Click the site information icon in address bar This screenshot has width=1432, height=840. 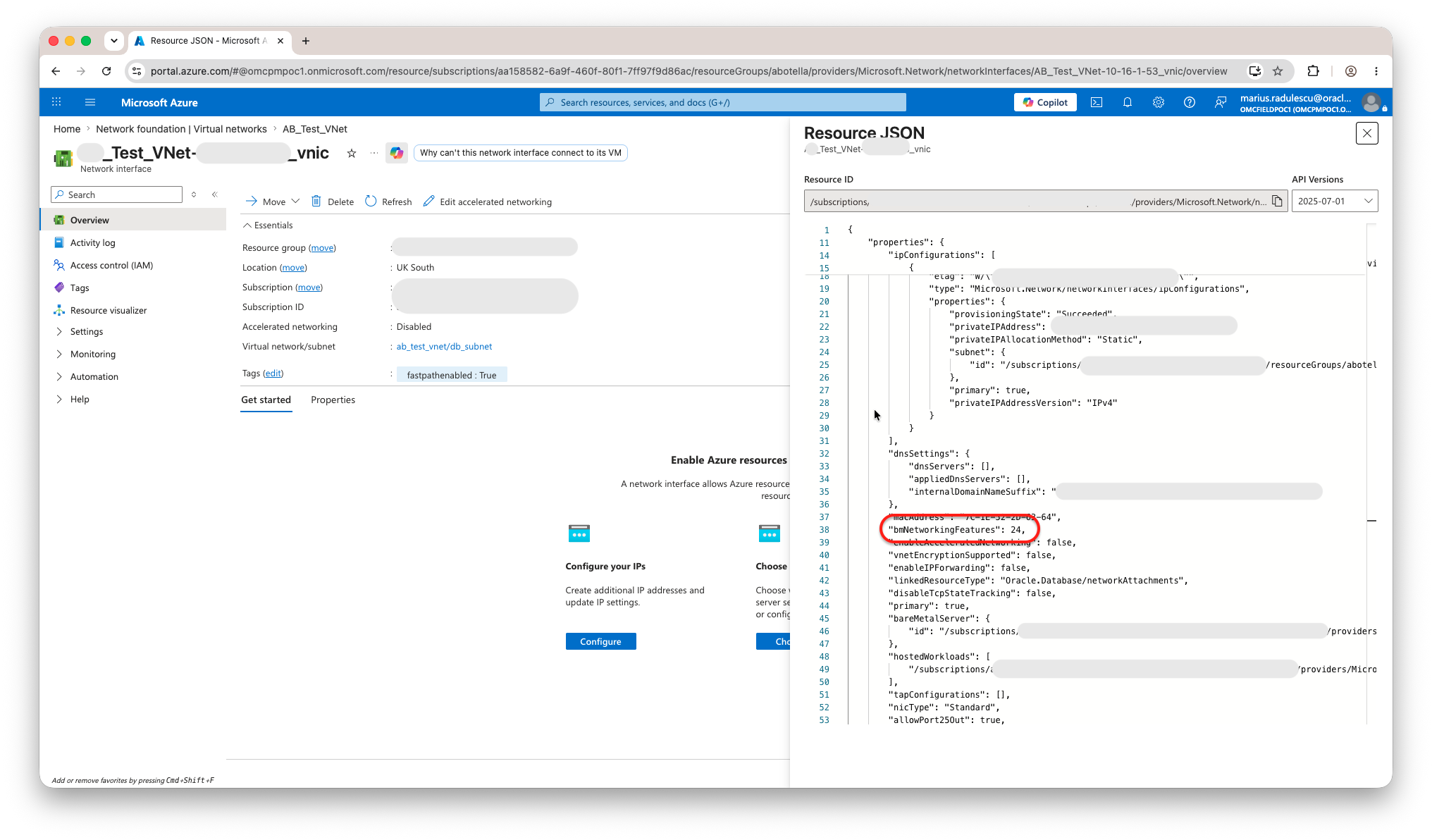tap(137, 71)
